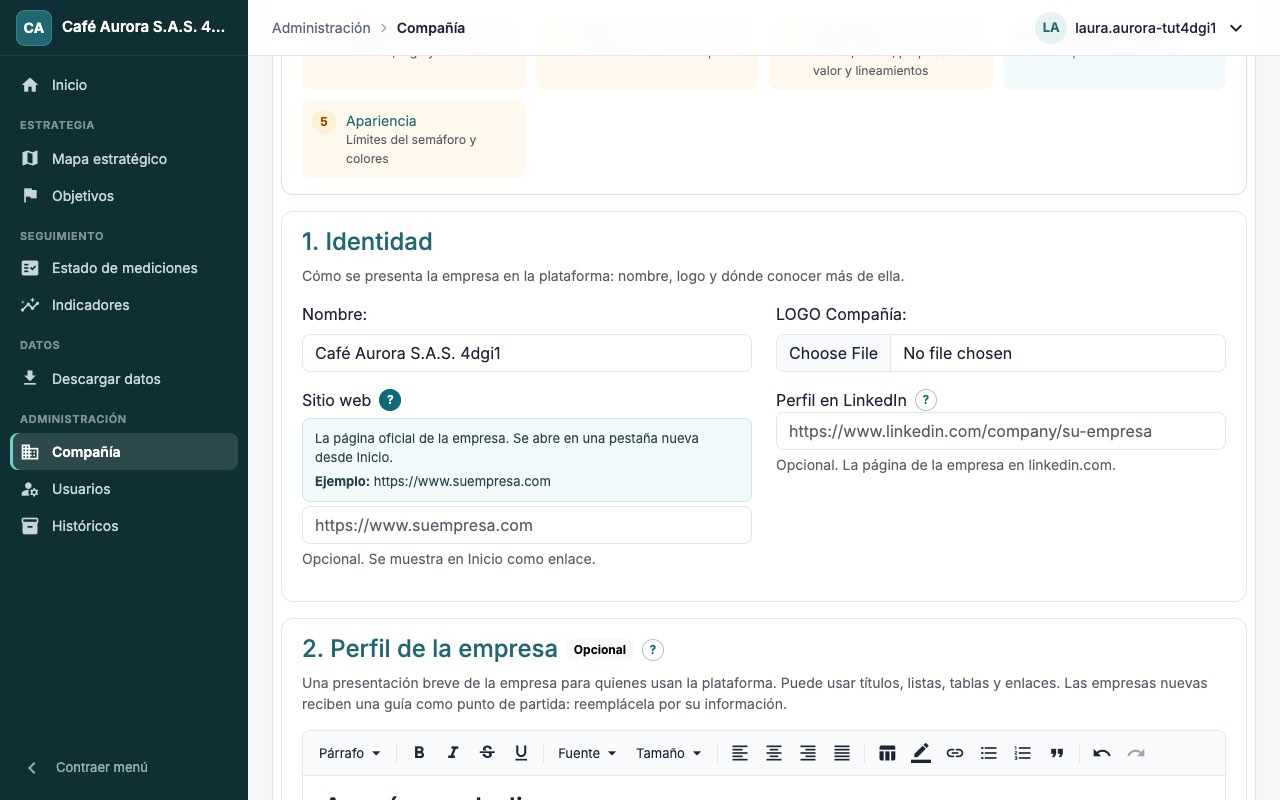This screenshot has width=1280, height=800.
Task: Open the Objetivos section
Action: (124, 196)
